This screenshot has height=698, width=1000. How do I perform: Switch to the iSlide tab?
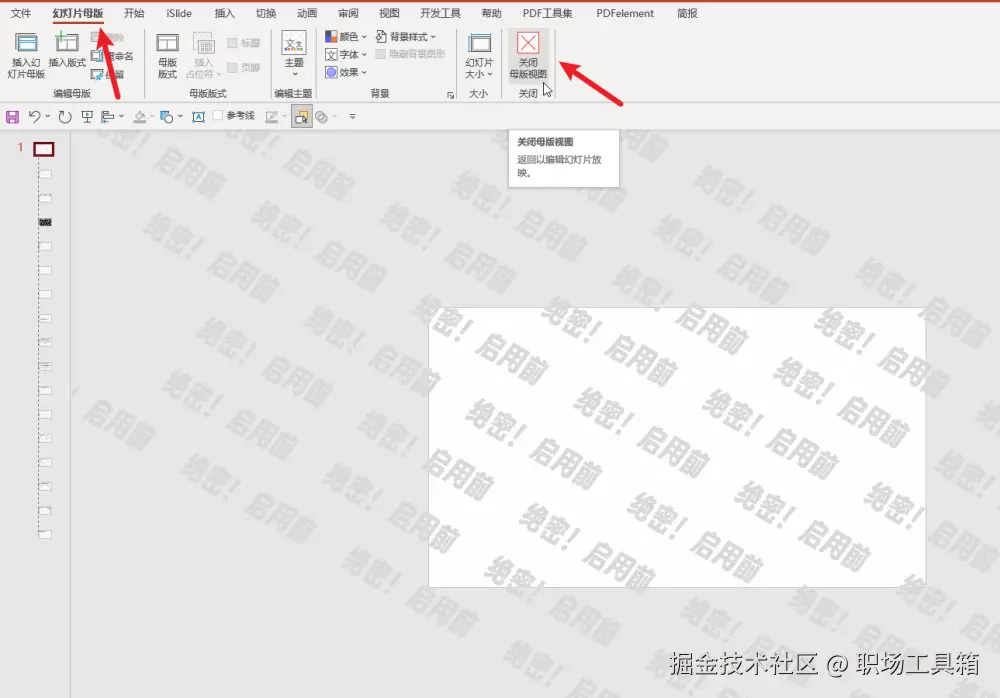click(x=179, y=13)
